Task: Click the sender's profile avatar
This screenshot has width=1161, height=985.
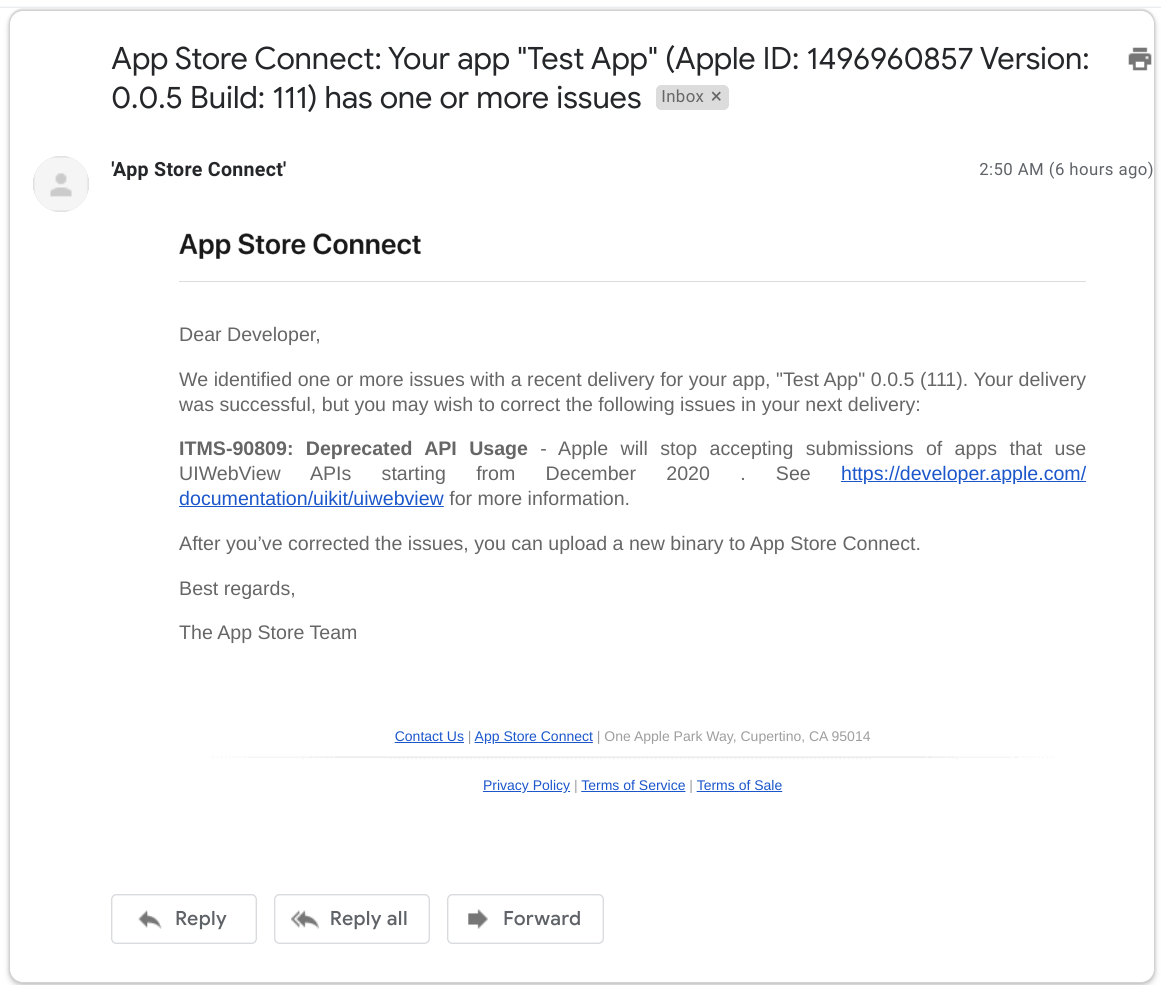Action: coord(61,184)
